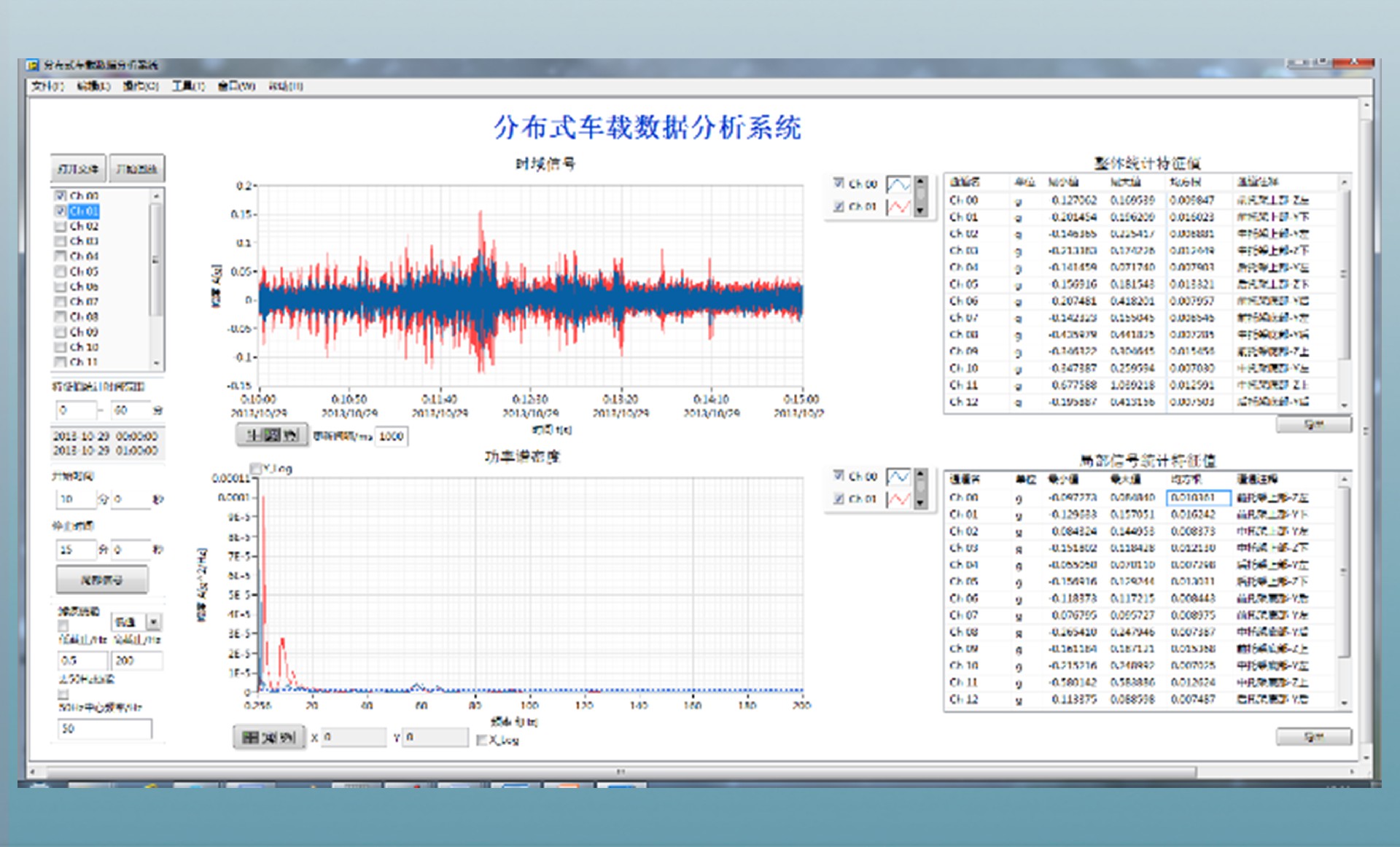1400x847 pixels.
Task: Enable the Y_Log checkbox above the spectrum graph
Action: 256,468
